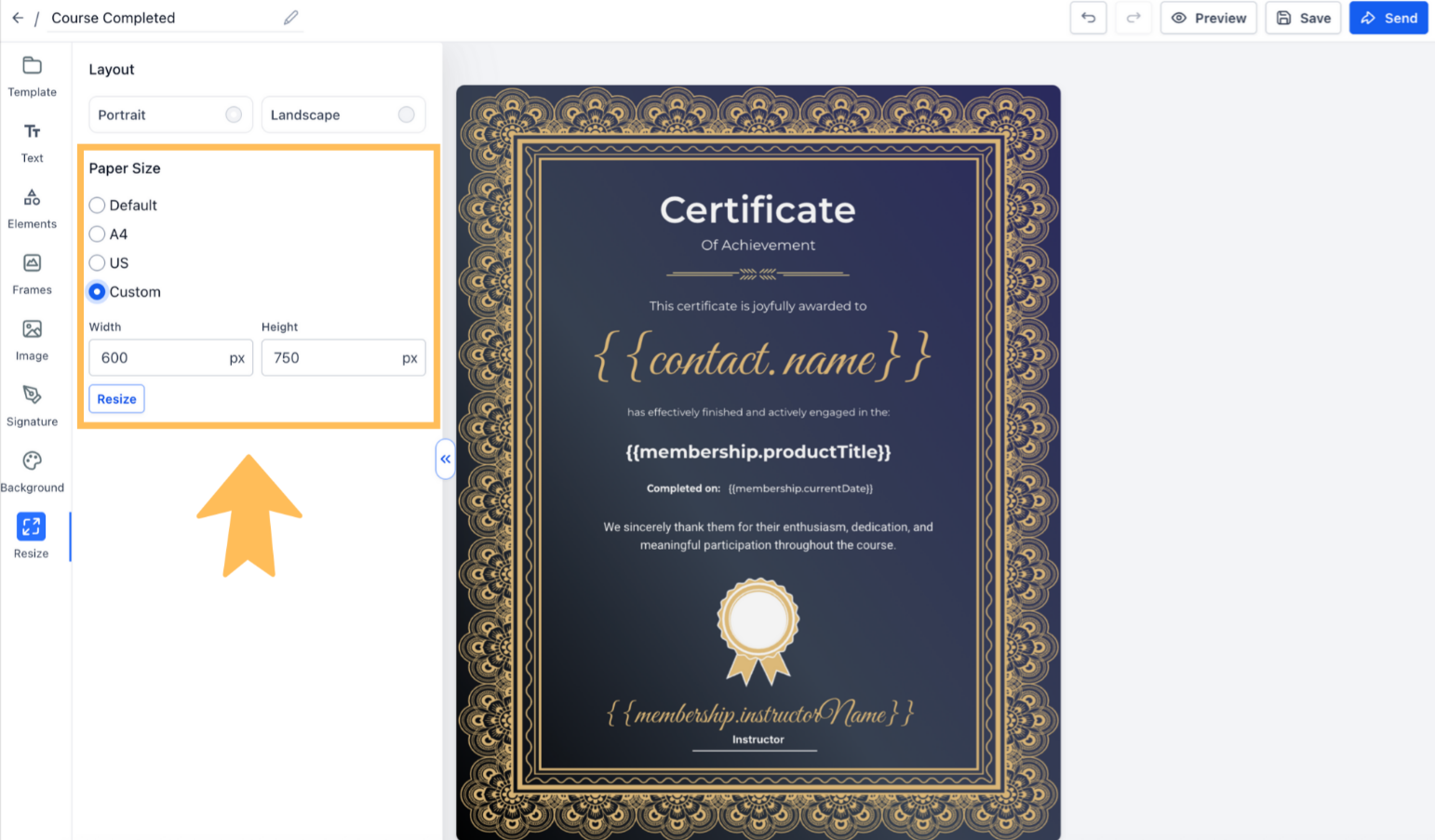Choose Landscape layout
The width and height of the screenshot is (1435, 840).
343,114
